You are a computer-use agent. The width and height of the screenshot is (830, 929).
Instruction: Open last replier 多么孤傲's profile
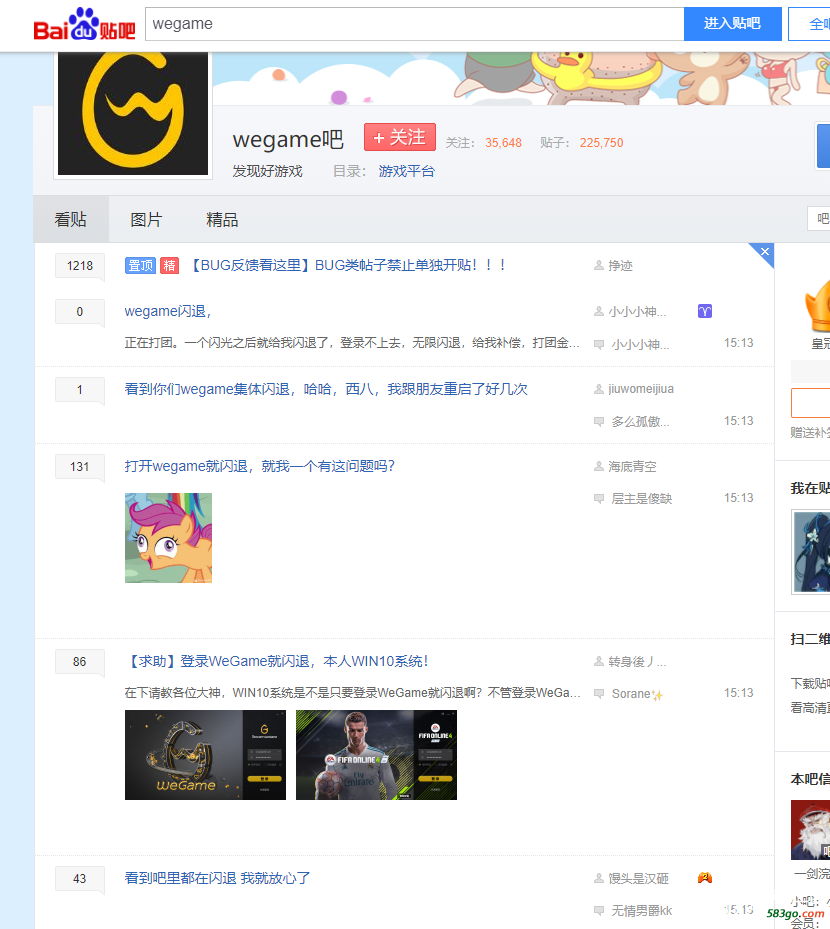click(x=640, y=422)
